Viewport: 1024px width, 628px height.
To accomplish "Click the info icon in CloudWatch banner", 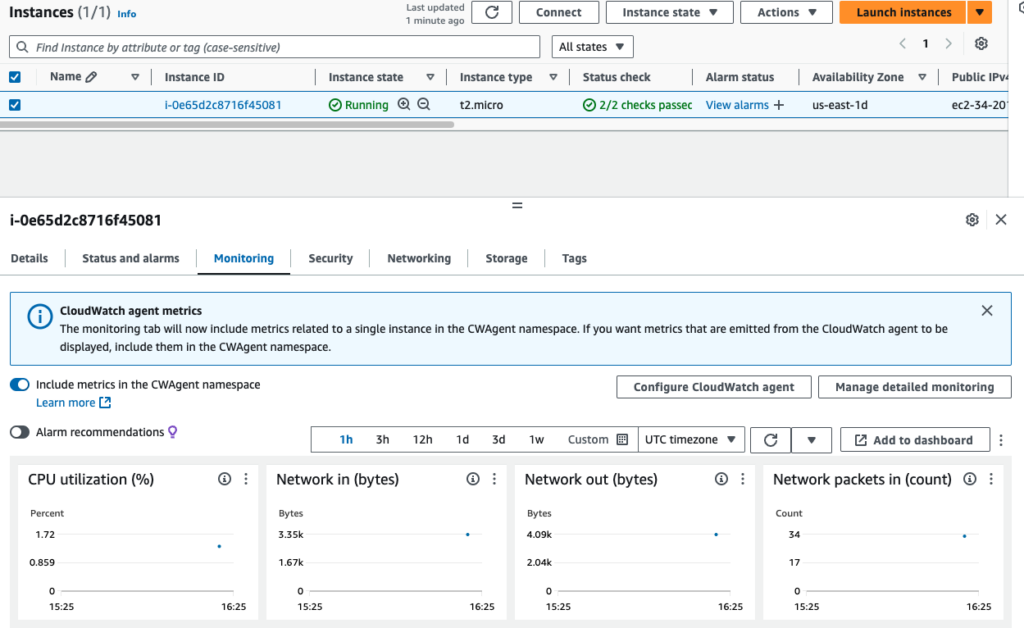I will click(40, 317).
